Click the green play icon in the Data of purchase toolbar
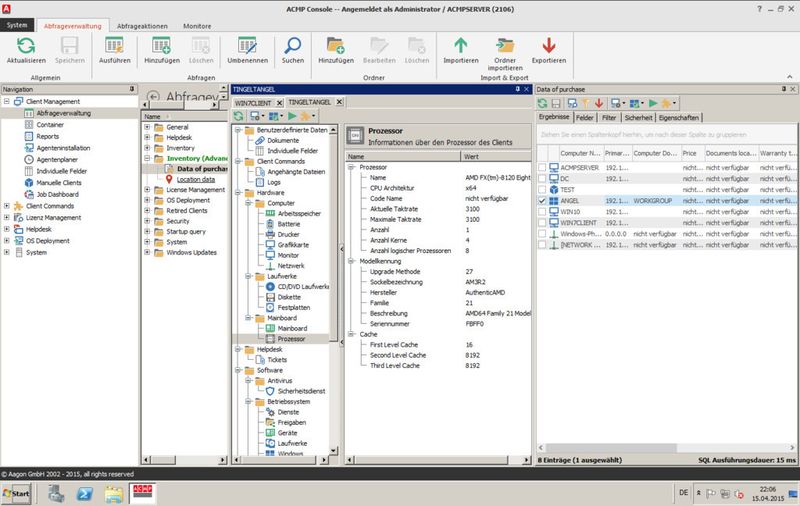Image resolution: width=800 pixels, height=506 pixels. click(x=653, y=104)
